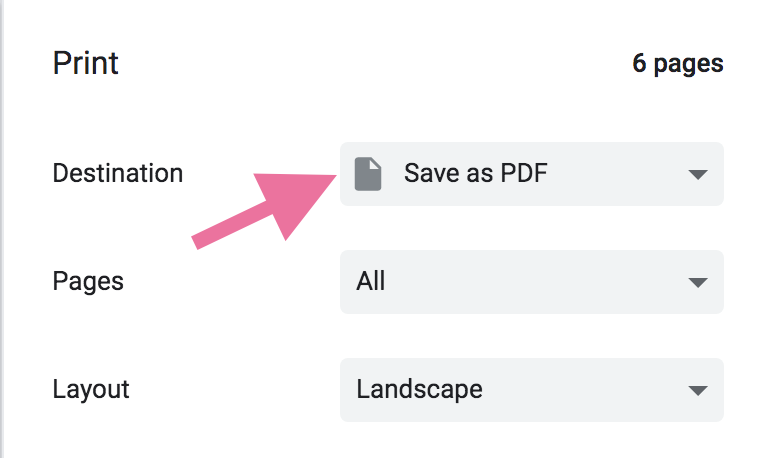Click the Destination dropdown caret arrow

coord(698,175)
